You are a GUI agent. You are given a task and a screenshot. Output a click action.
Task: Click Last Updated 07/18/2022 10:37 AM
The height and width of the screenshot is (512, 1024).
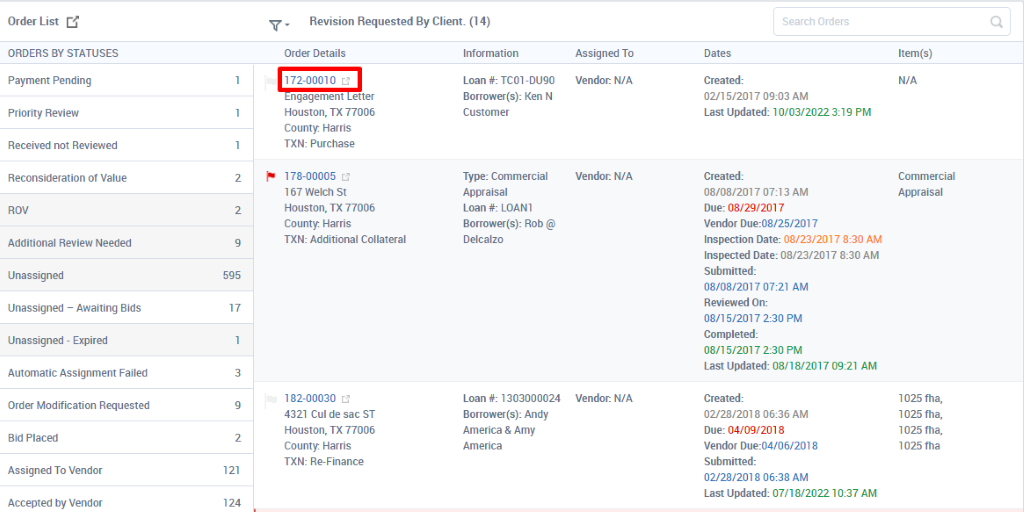coord(790,493)
